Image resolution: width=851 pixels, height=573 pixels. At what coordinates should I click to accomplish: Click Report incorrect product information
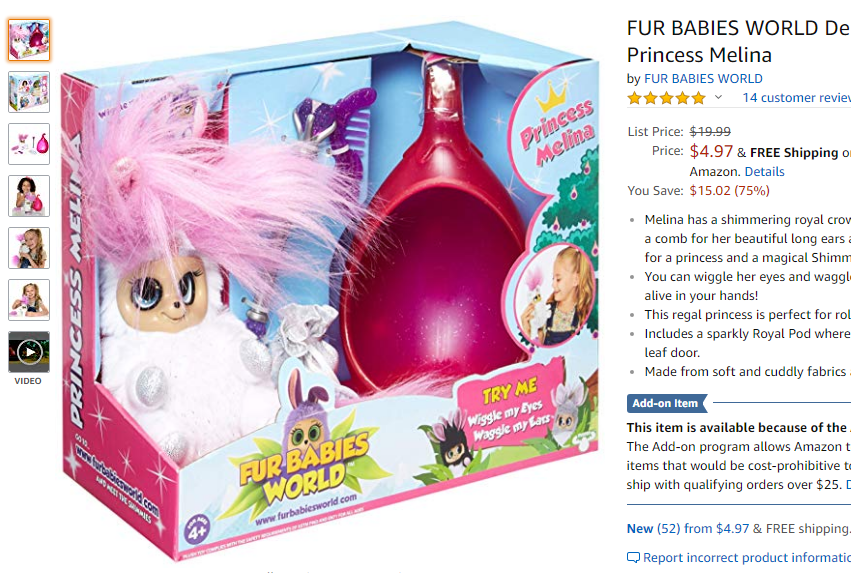pyautogui.click(x=747, y=557)
